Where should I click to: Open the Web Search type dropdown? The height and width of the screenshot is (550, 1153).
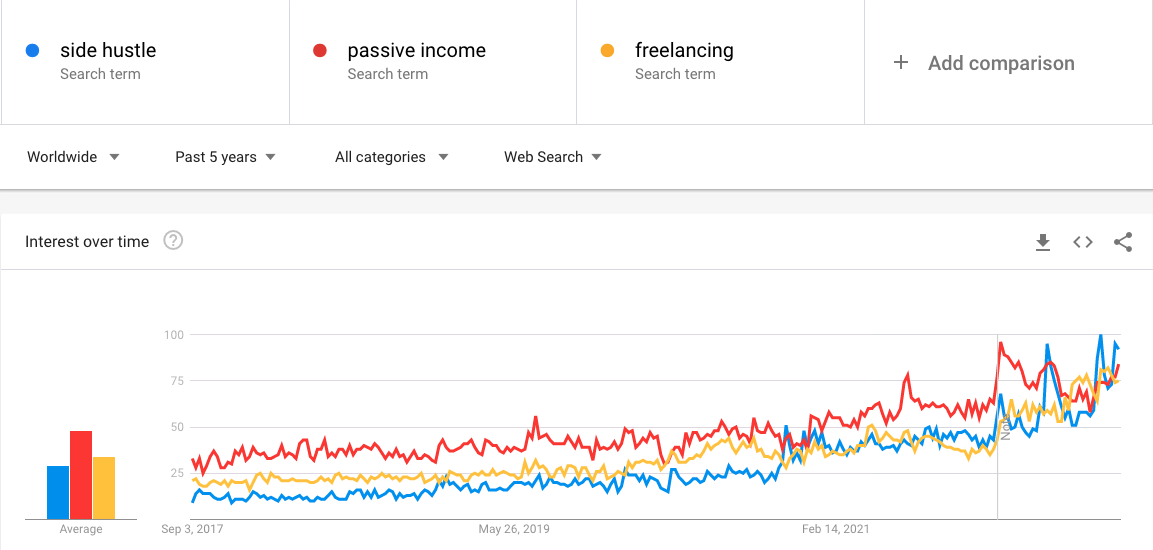[x=552, y=157]
